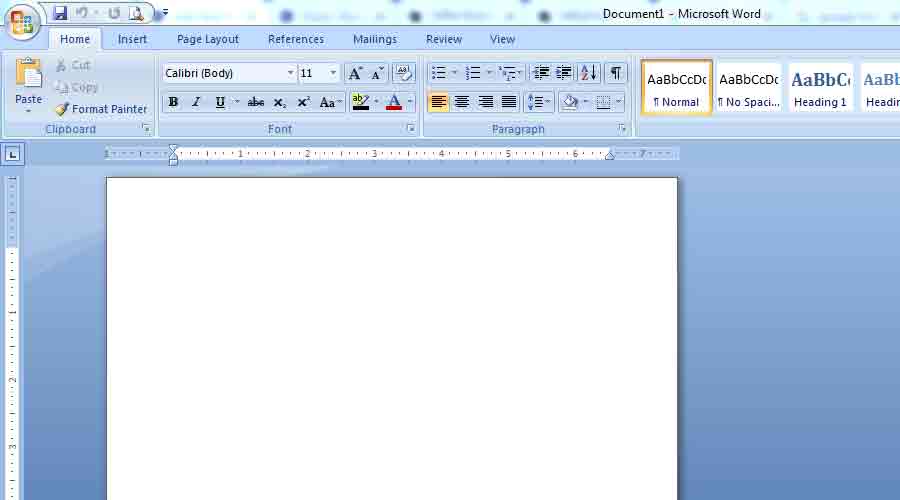Image resolution: width=900 pixels, height=500 pixels.
Task: Apply red font color
Action: tap(394, 102)
